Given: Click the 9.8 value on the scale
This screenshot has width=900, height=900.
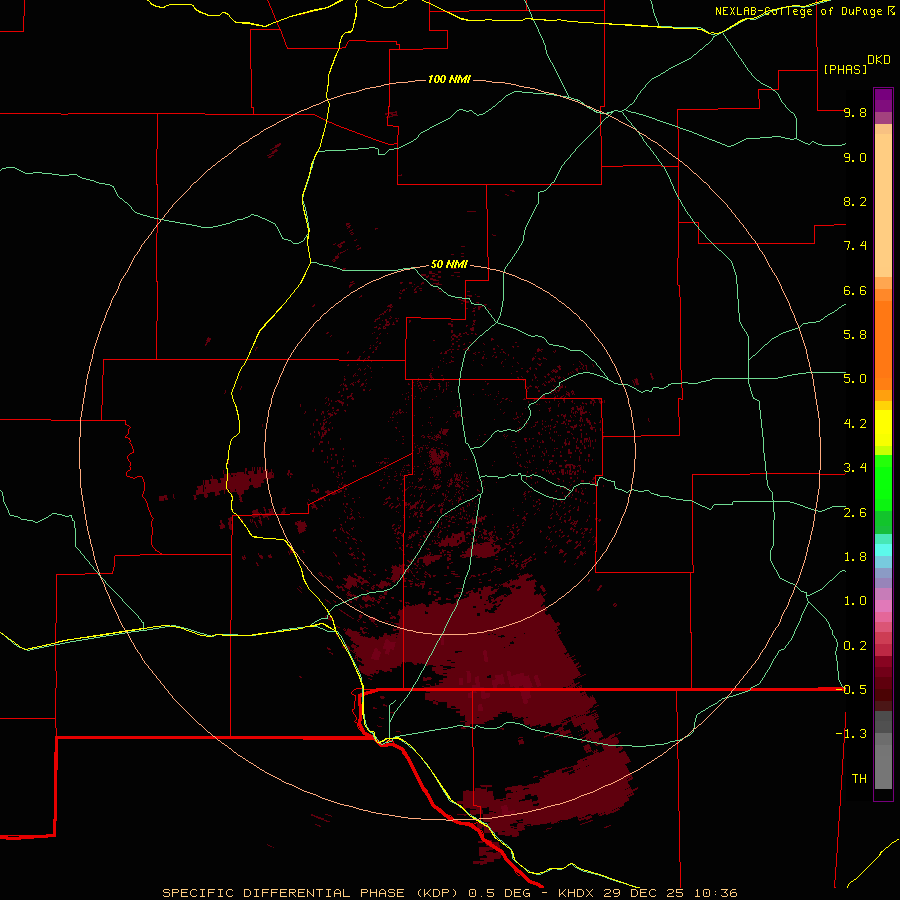Looking at the screenshot, I should click(x=855, y=112).
